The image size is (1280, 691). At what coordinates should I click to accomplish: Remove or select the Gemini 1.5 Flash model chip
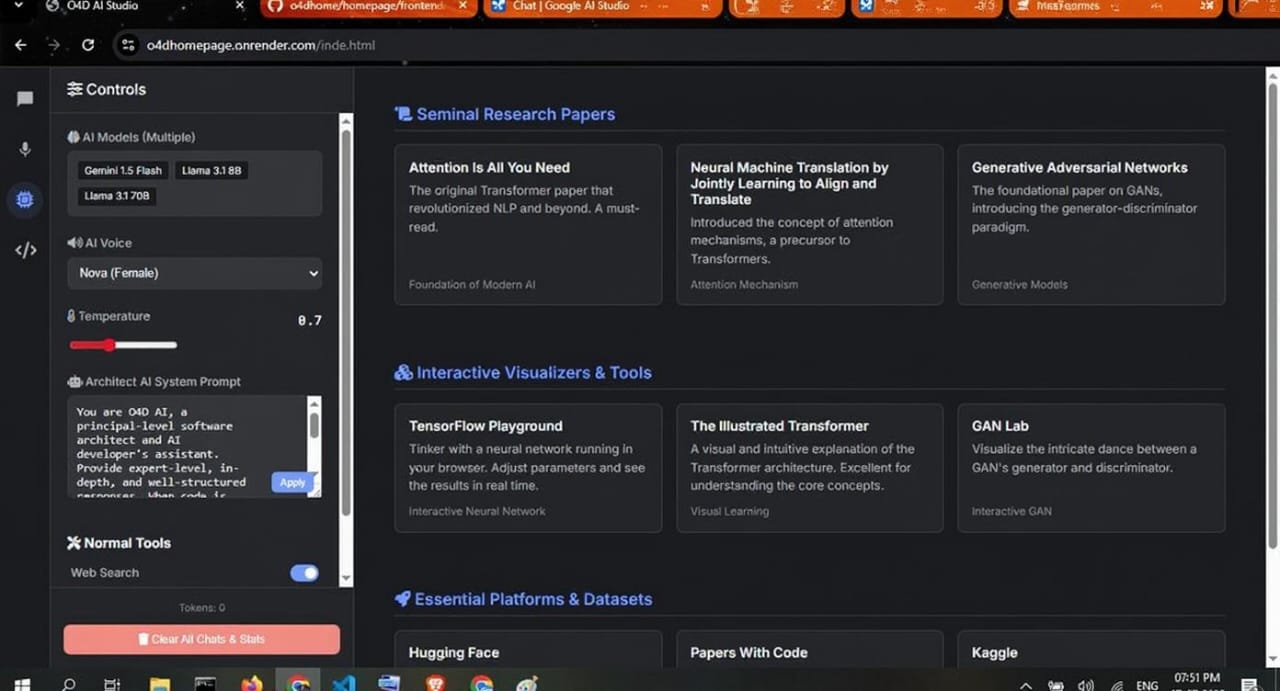[123, 171]
